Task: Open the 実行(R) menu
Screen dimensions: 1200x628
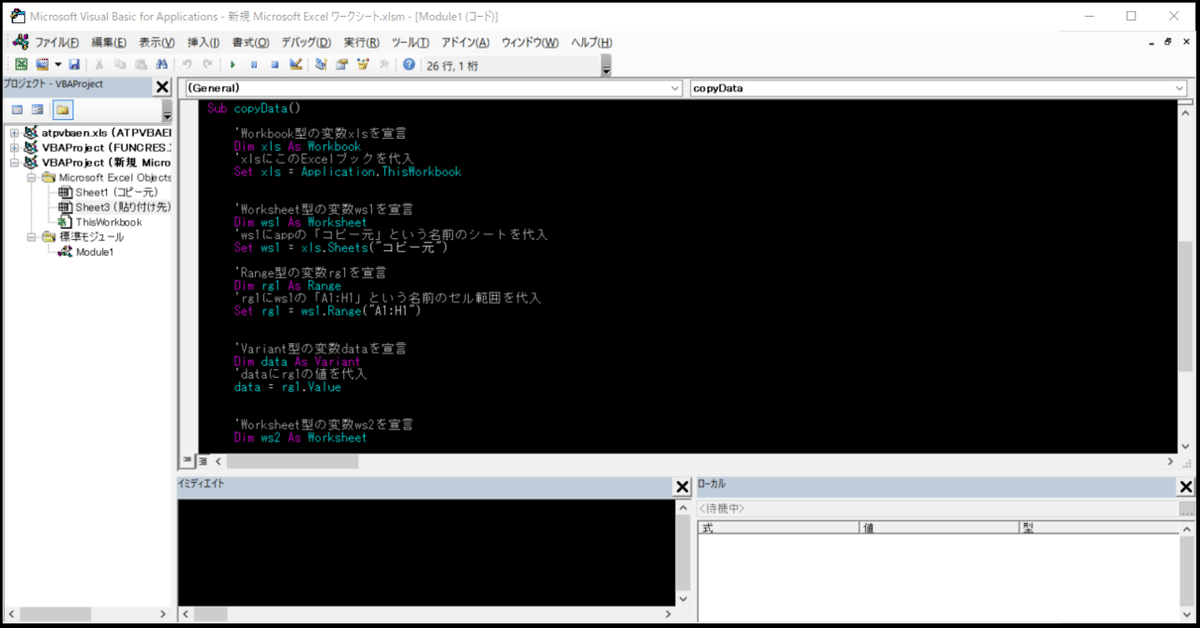Action: (x=361, y=42)
